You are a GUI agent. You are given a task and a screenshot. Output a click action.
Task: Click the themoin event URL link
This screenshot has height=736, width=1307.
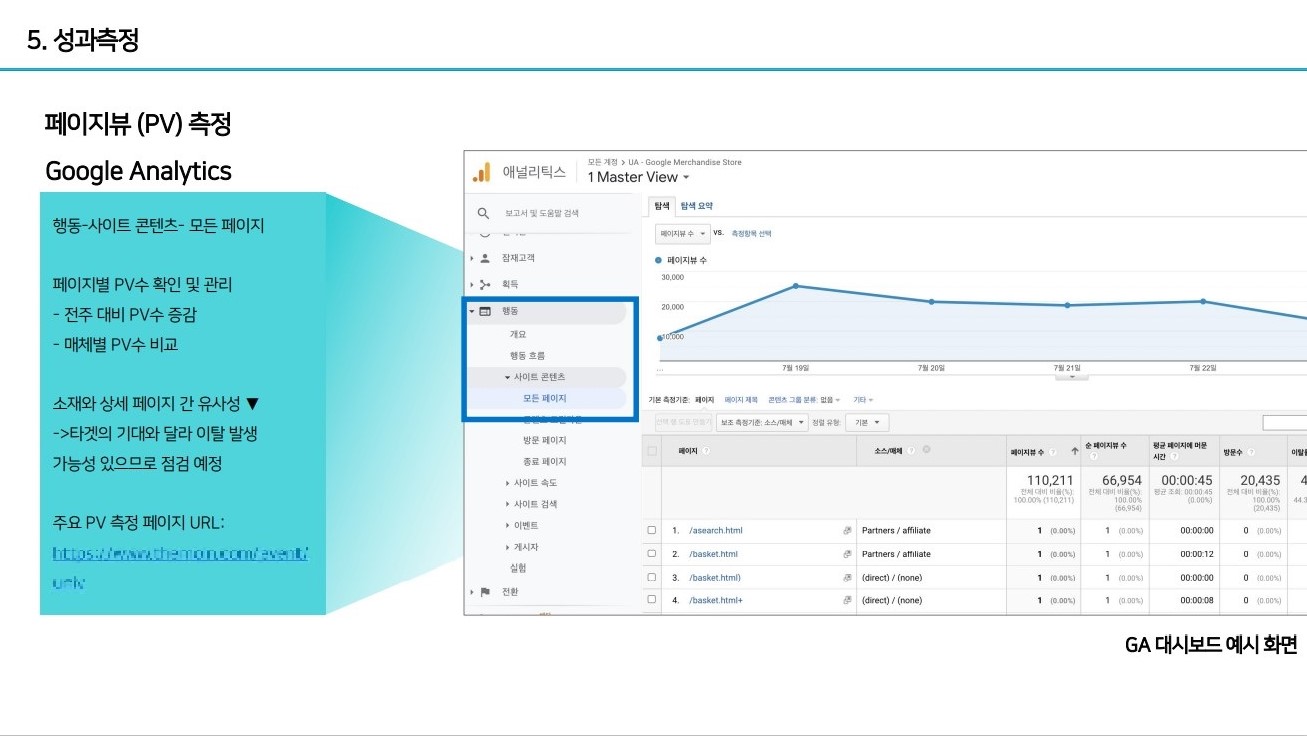[x=181, y=567]
